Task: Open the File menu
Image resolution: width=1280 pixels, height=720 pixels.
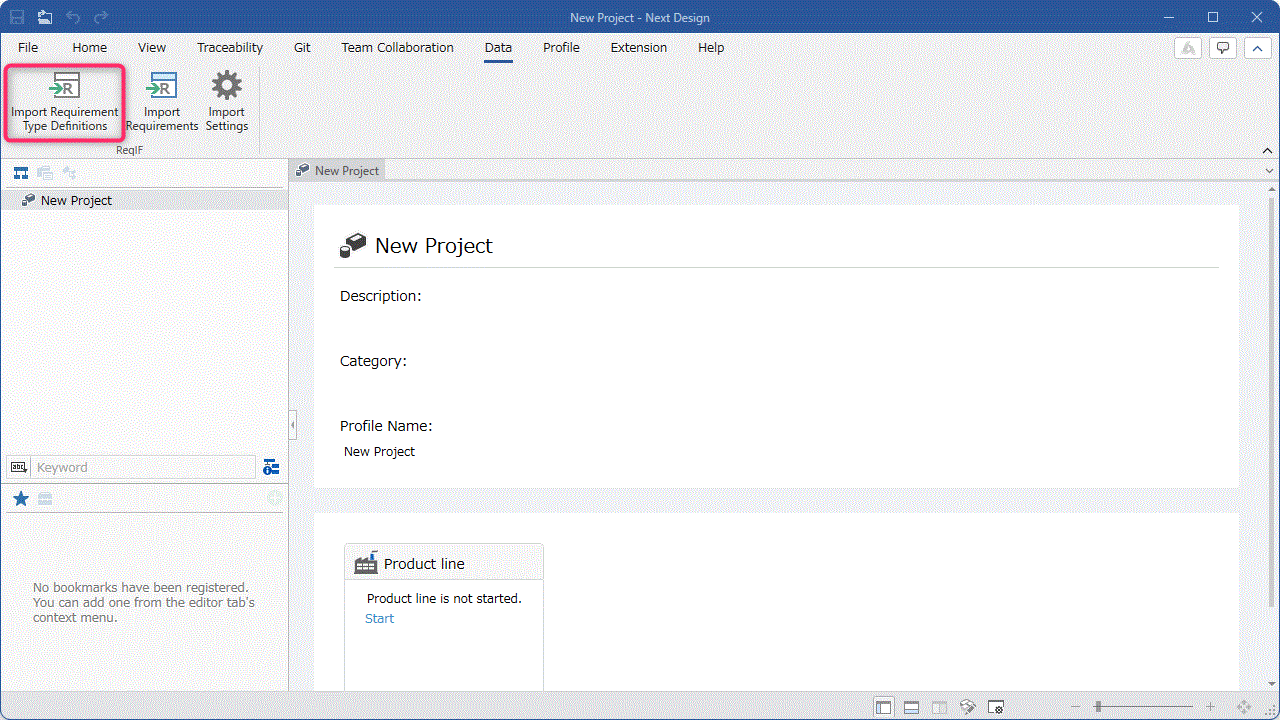Action: (x=28, y=47)
